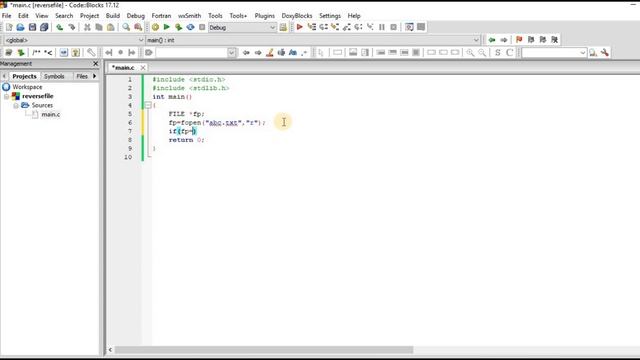Click the New file toolbar icon
The width and height of the screenshot is (640, 360).
(9, 27)
